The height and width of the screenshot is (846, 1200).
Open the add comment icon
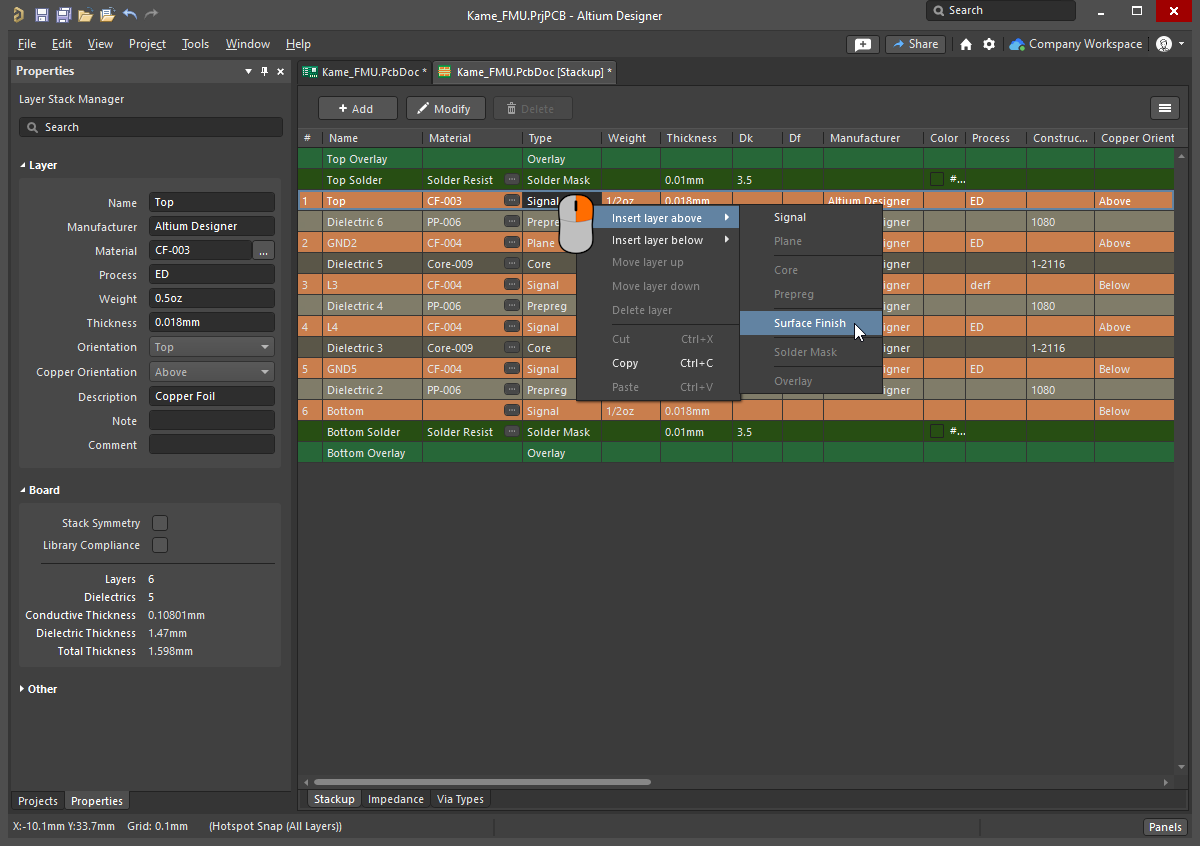pyautogui.click(x=862, y=44)
